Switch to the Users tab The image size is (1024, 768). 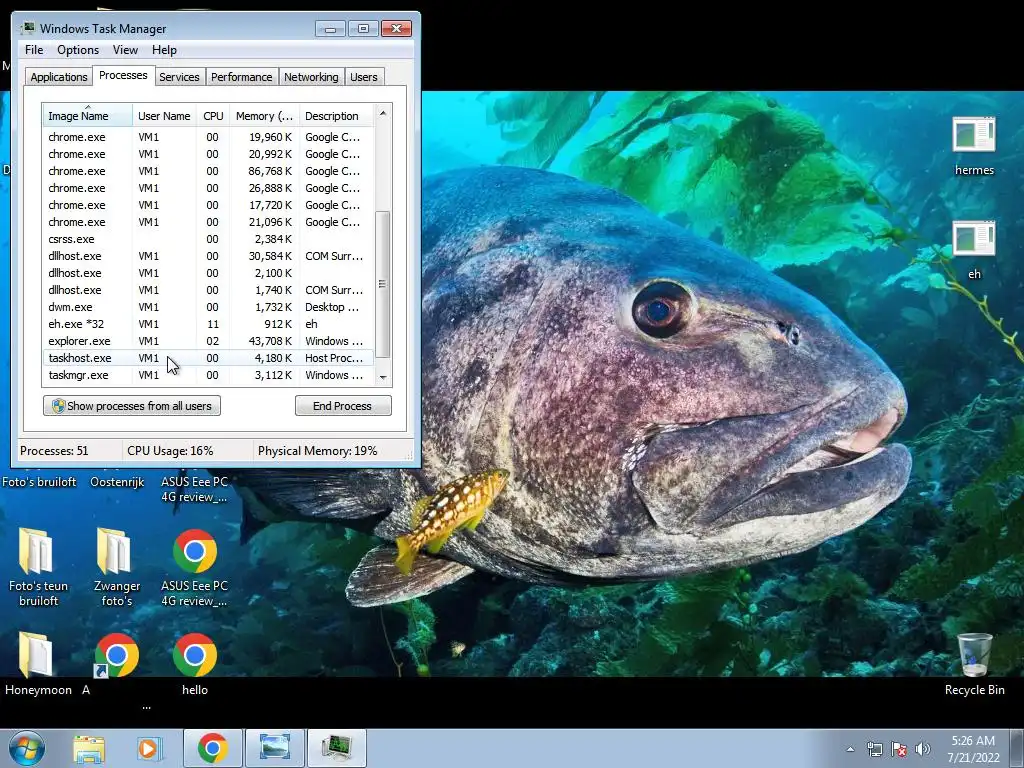click(x=363, y=77)
